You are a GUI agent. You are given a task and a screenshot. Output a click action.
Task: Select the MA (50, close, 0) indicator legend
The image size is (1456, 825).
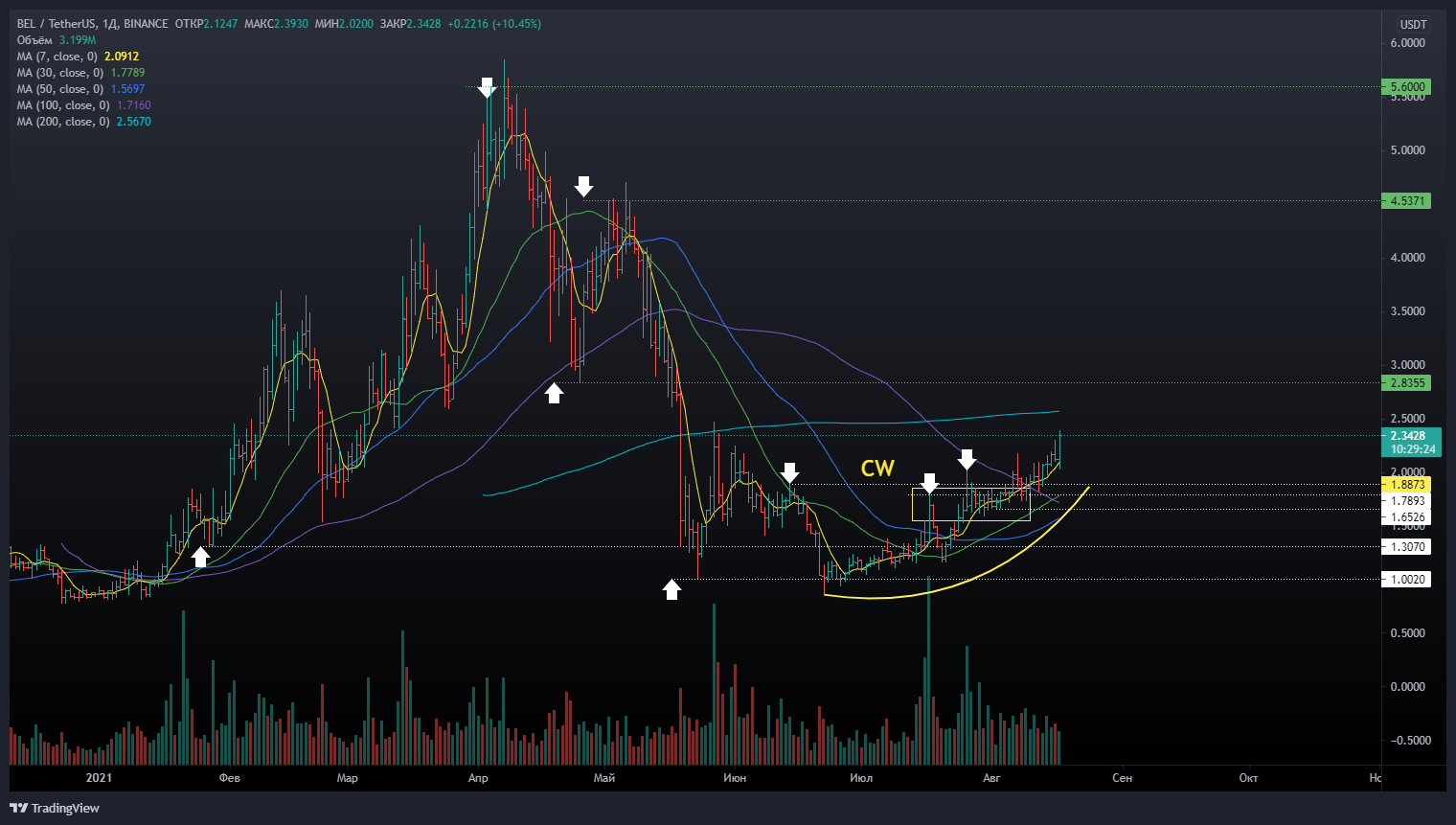tap(80, 89)
